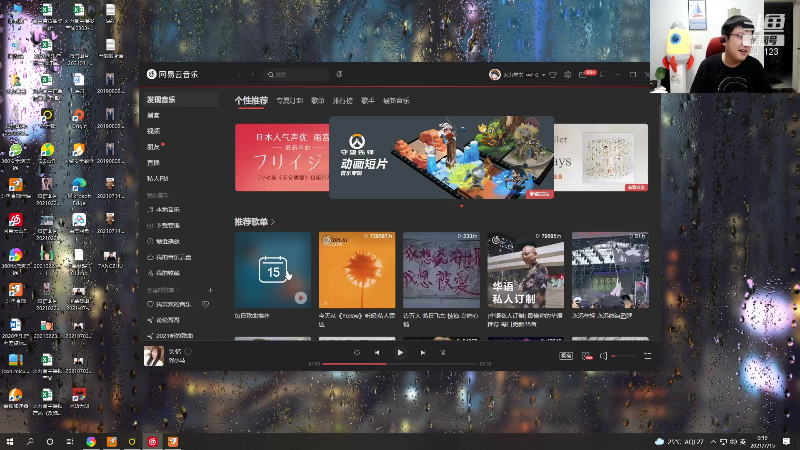Skip to the next track
The image size is (800, 450).
422,353
